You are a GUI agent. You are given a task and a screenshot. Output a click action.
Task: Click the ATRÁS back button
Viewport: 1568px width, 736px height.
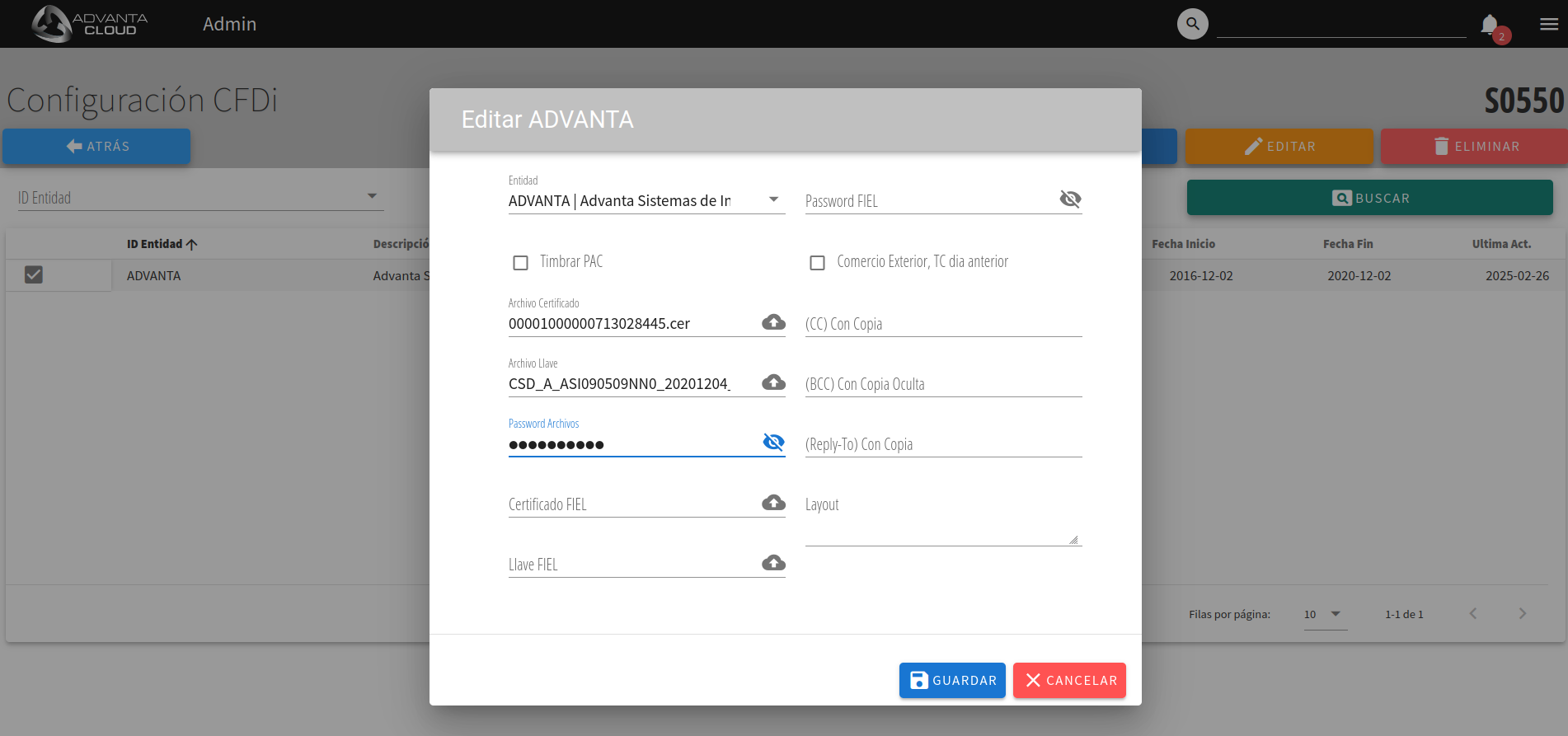point(96,146)
